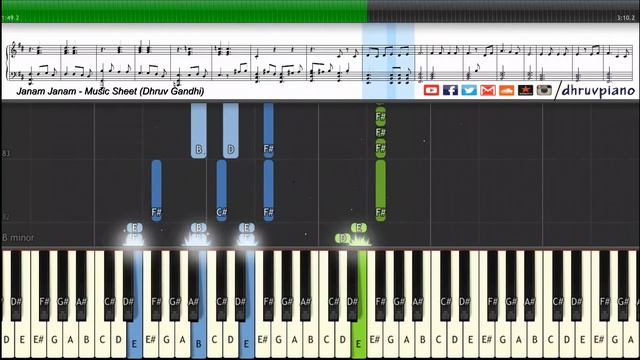Seek into the gray unplayed progress section
This screenshot has height=360, width=640.
coord(503,11)
